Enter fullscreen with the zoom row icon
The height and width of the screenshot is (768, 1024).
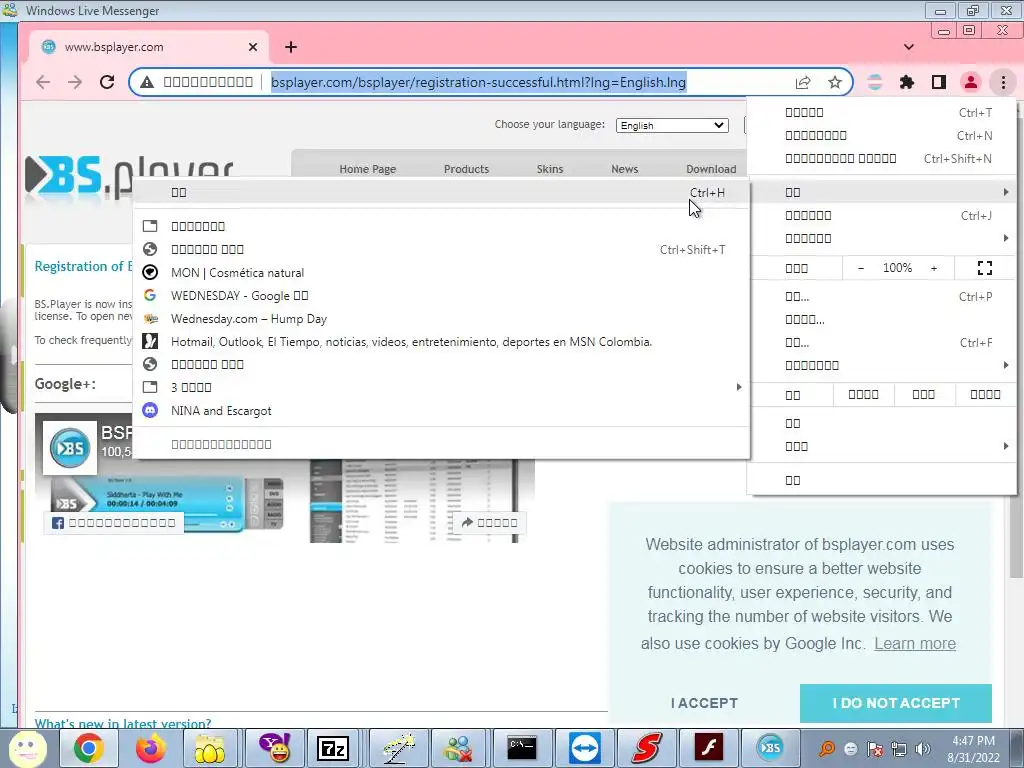[985, 268]
